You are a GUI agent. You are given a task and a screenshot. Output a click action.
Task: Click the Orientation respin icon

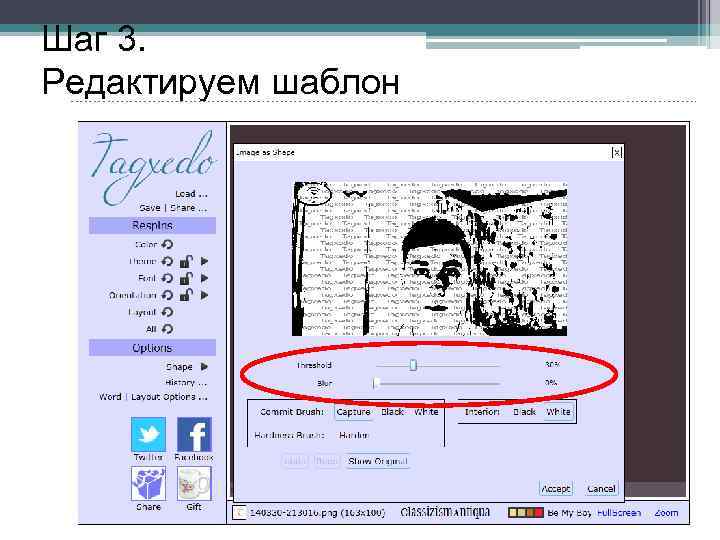(x=168, y=295)
